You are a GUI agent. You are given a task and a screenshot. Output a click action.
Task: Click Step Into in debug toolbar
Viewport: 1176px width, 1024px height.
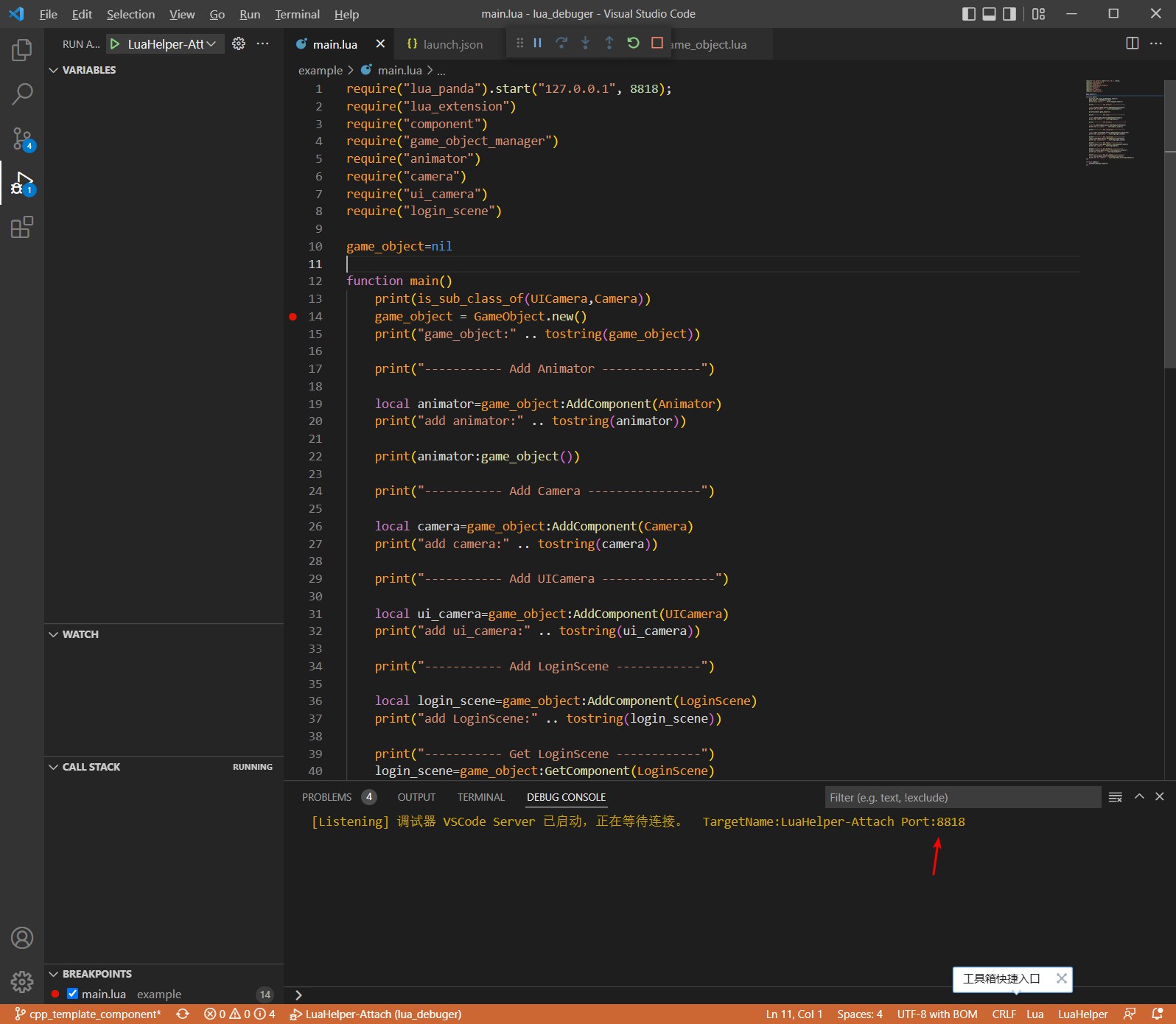[585, 43]
